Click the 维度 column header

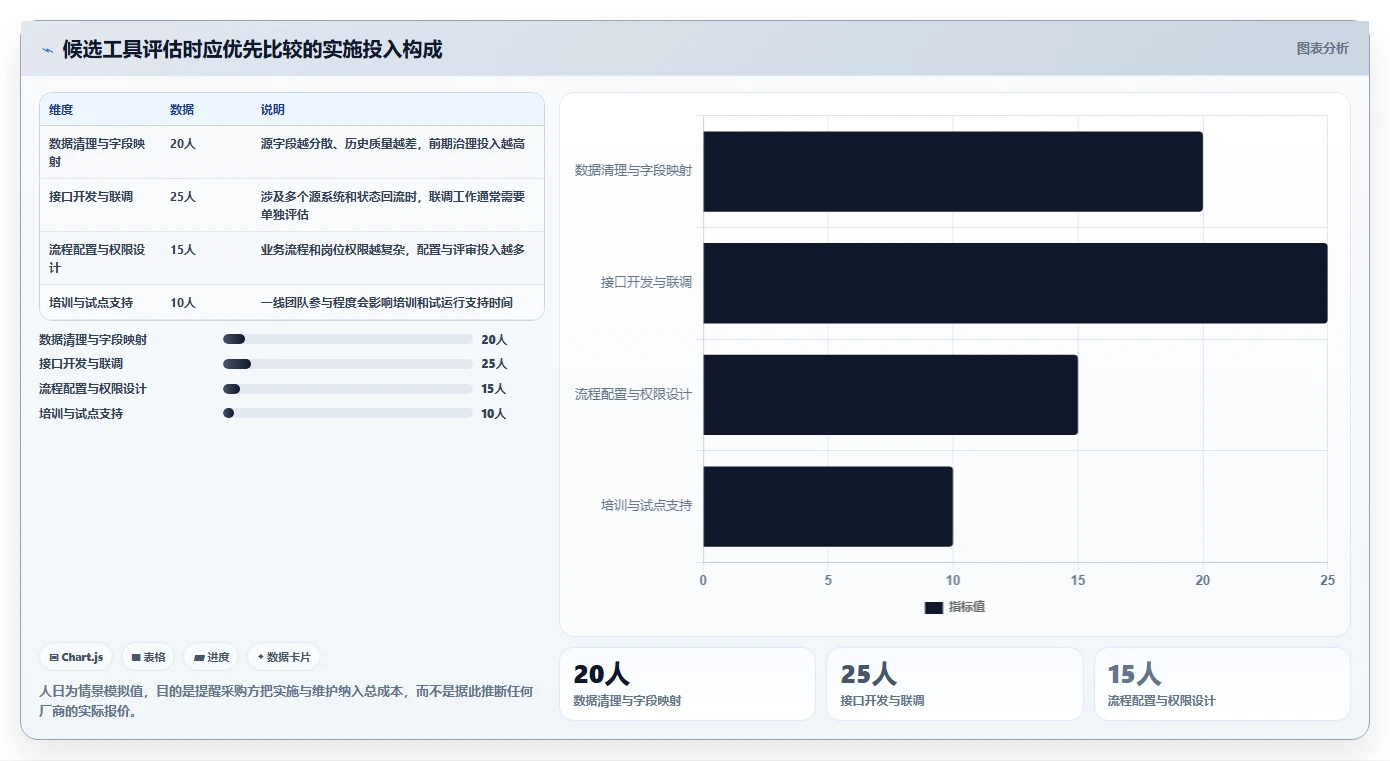(x=61, y=110)
